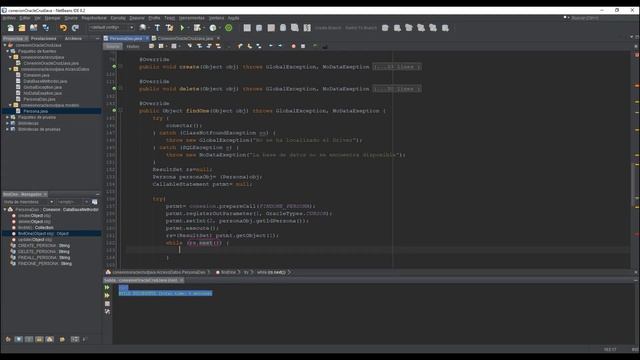
Task: Open the empty combo box in Navigator
Action: [x=73, y=202]
